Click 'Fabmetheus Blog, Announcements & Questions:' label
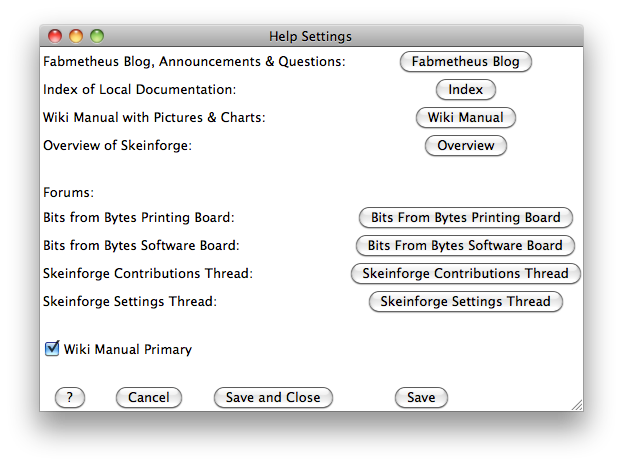623x466 pixels. pyautogui.click(x=194, y=62)
